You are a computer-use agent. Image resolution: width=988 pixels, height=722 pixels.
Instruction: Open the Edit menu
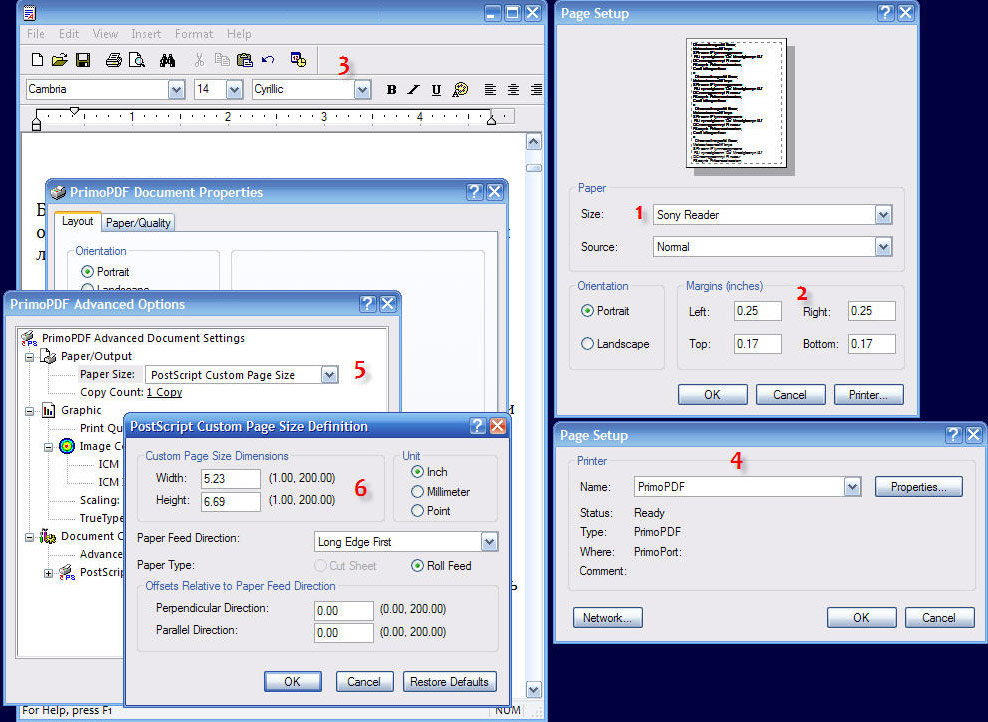tap(69, 34)
